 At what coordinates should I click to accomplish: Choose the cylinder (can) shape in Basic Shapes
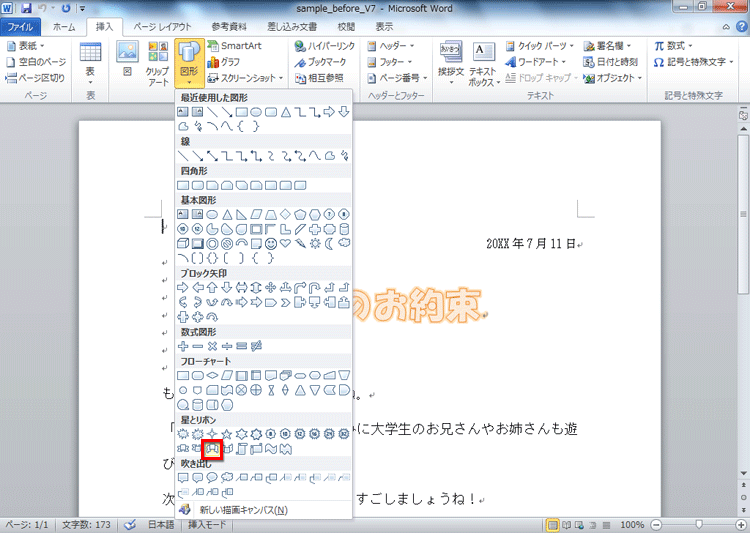(x=344, y=229)
